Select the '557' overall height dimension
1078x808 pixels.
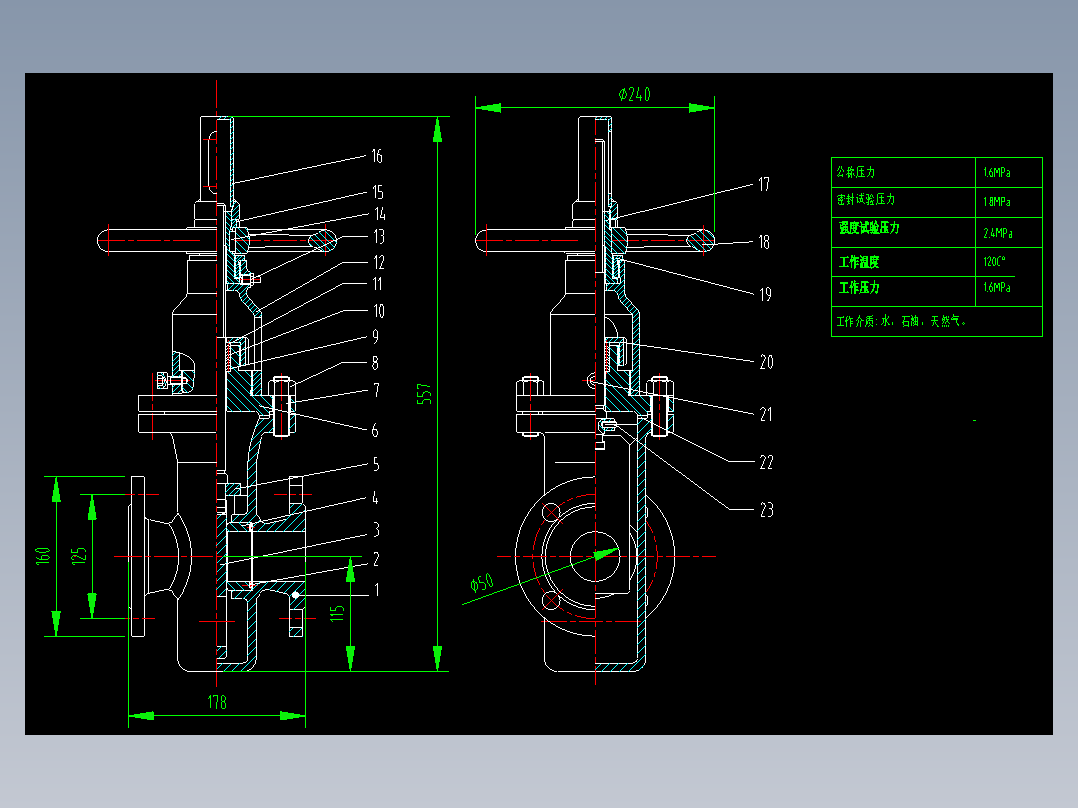[x=424, y=394]
